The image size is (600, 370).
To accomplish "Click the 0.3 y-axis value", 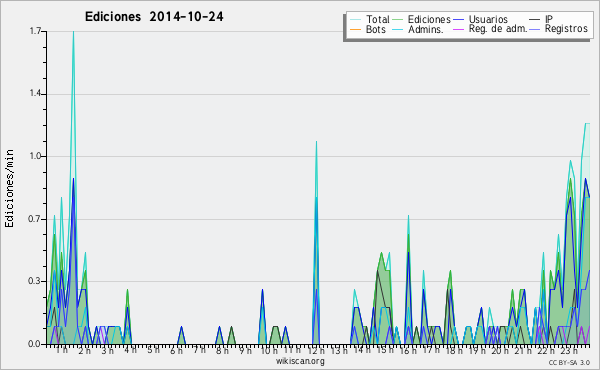I will coord(35,281).
